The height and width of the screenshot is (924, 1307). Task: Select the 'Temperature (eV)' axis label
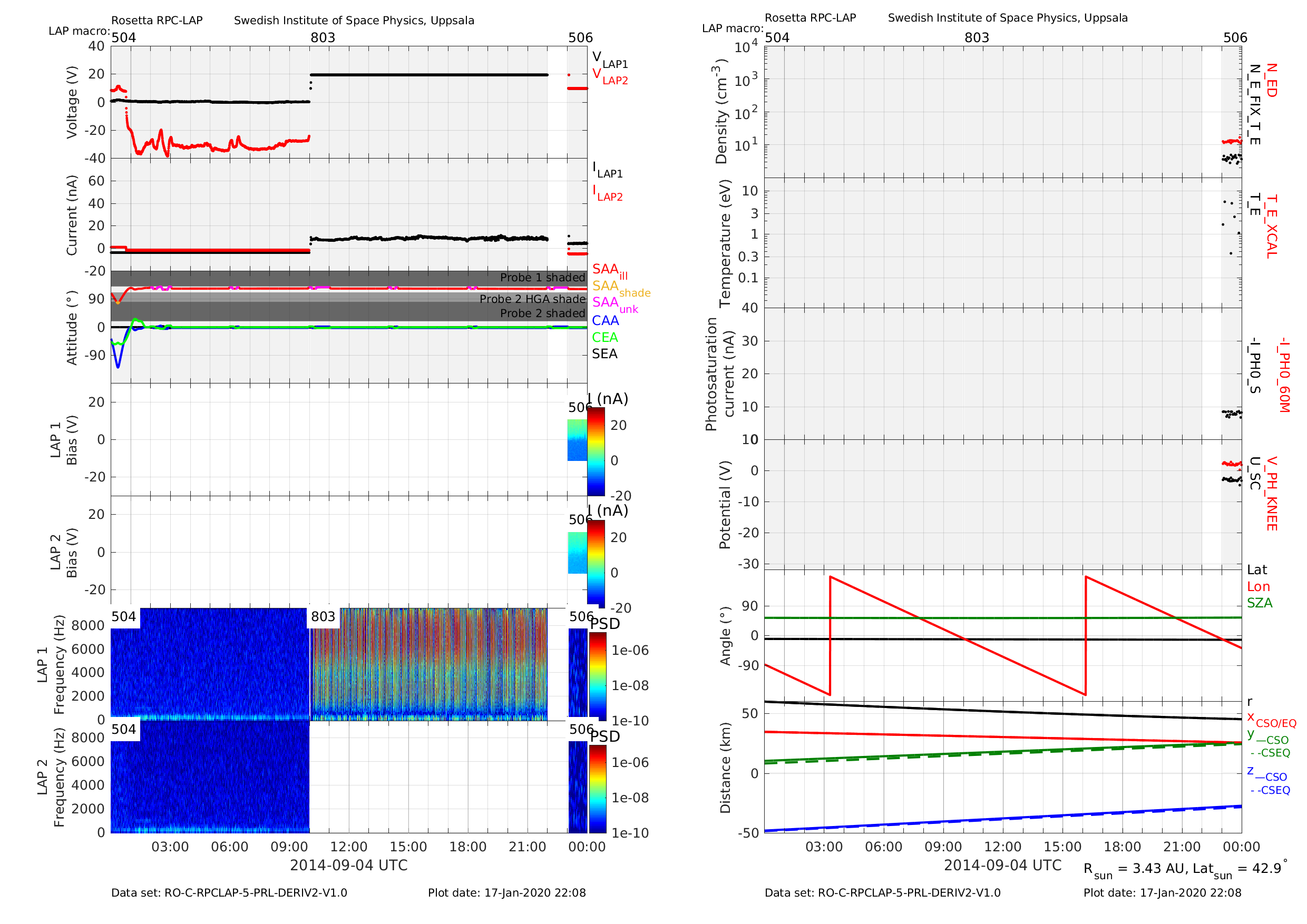[x=725, y=243]
